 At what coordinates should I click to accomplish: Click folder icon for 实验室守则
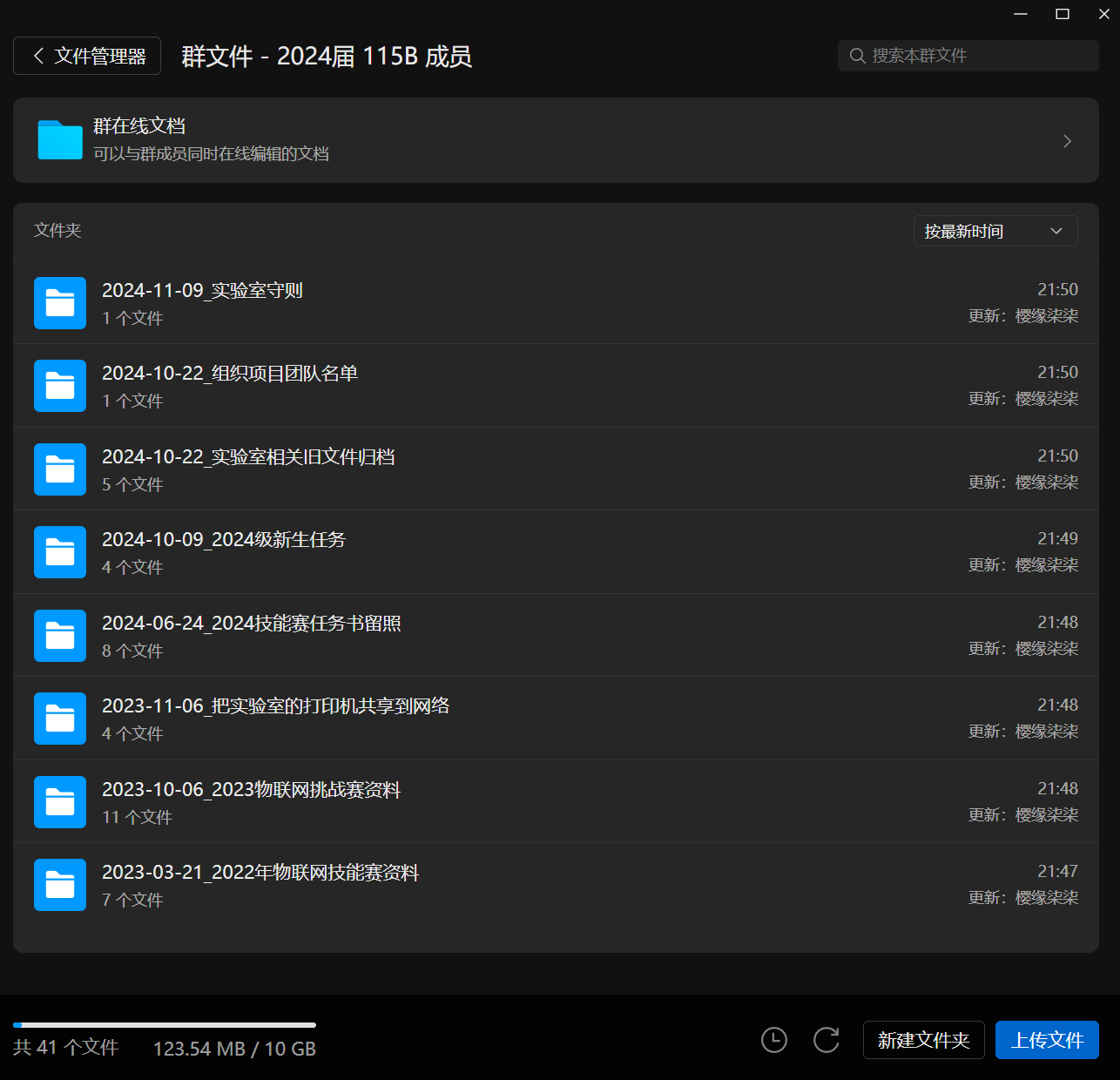pos(60,303)
